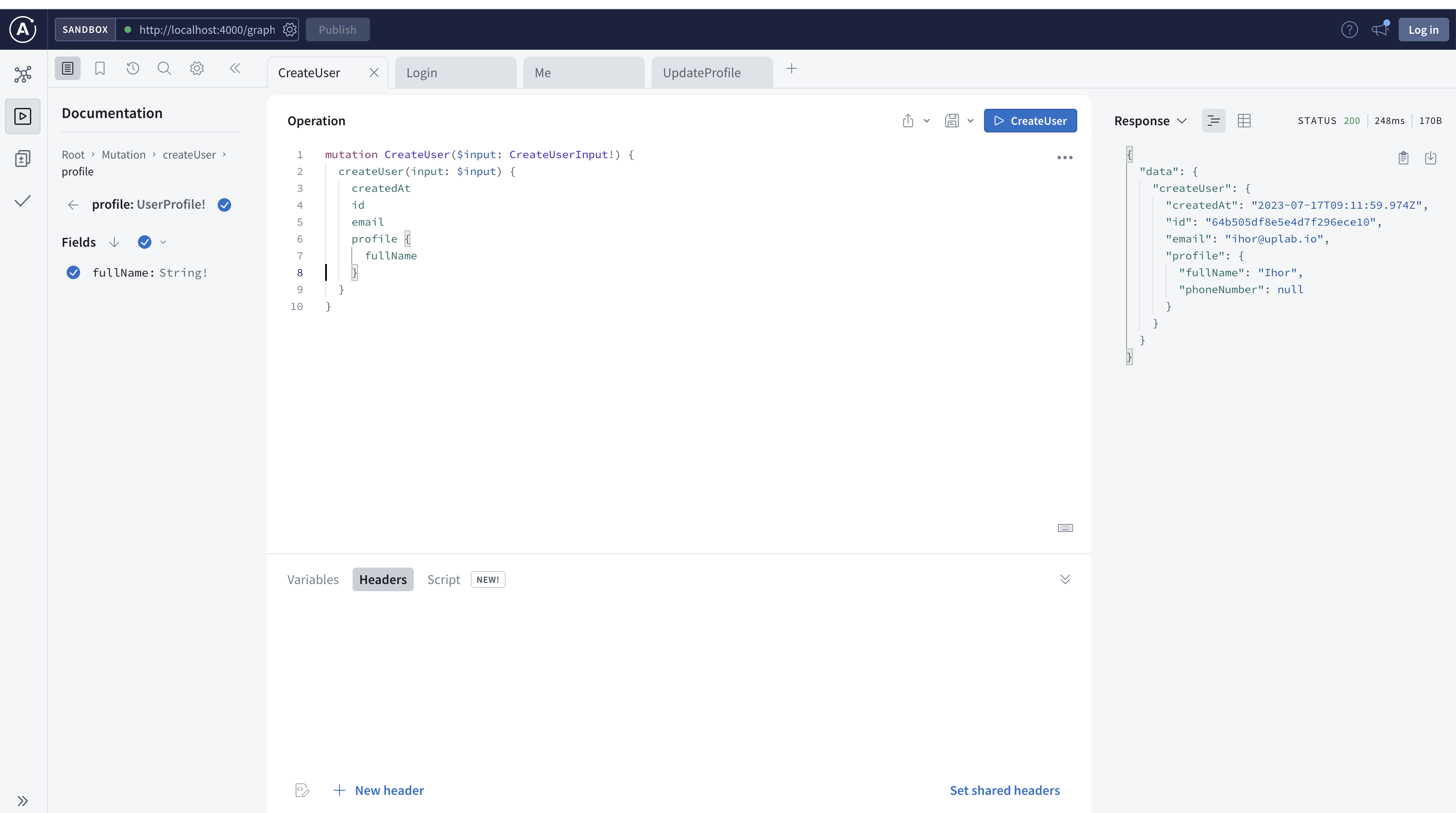Expand the left sidebar with the double arrow
Viewport: 1456px width, 813px height.
click(23, 801)
